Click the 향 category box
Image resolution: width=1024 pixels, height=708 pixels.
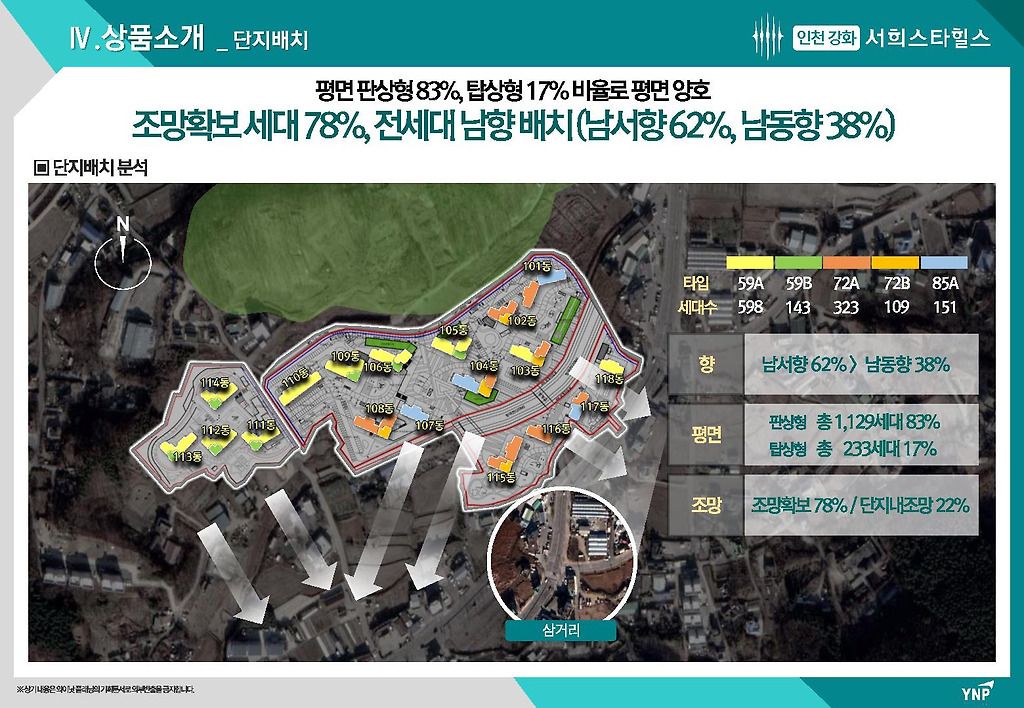pyautogui.click(x=705, y=364)
